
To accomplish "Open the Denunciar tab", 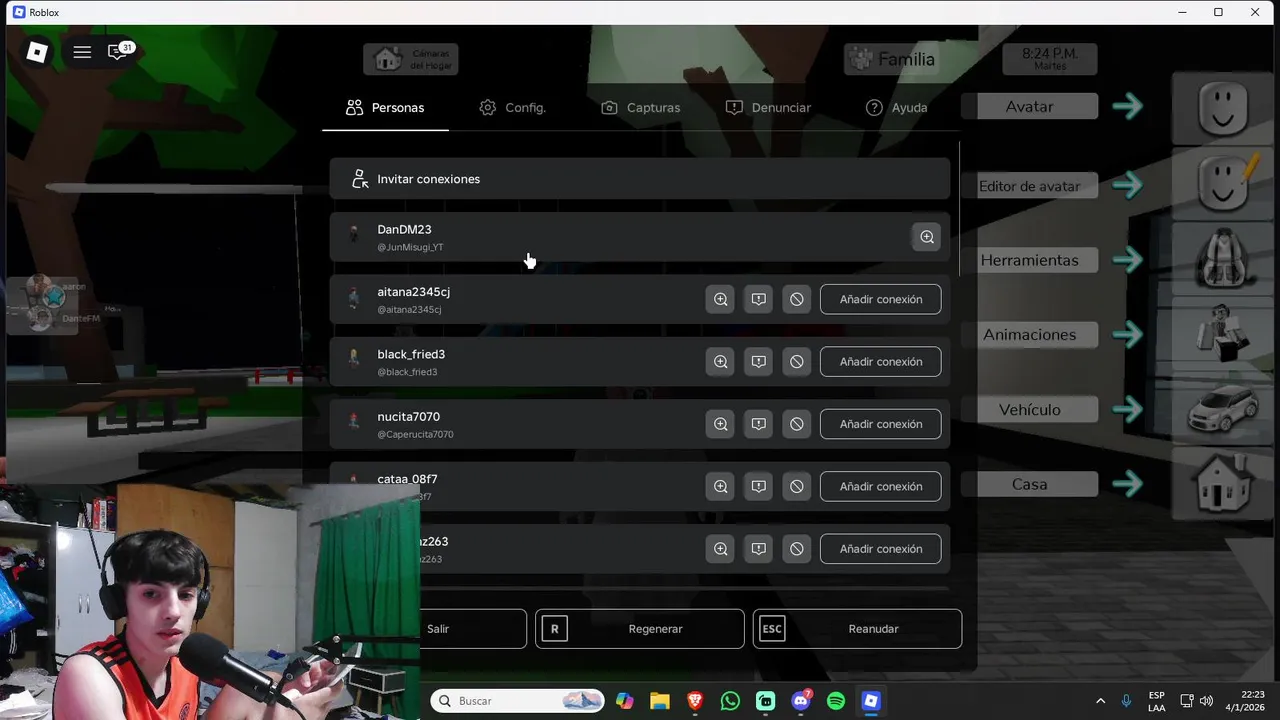I will tap(768, 107).
